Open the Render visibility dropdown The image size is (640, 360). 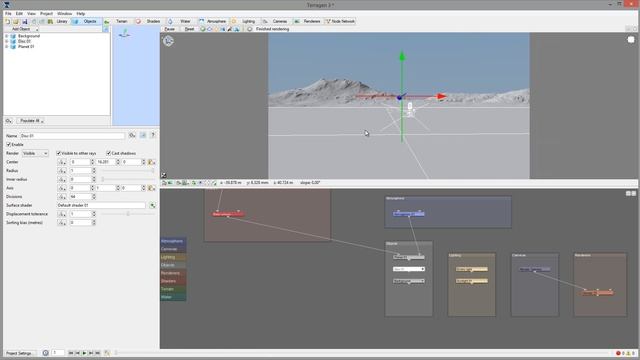(35, 153)
